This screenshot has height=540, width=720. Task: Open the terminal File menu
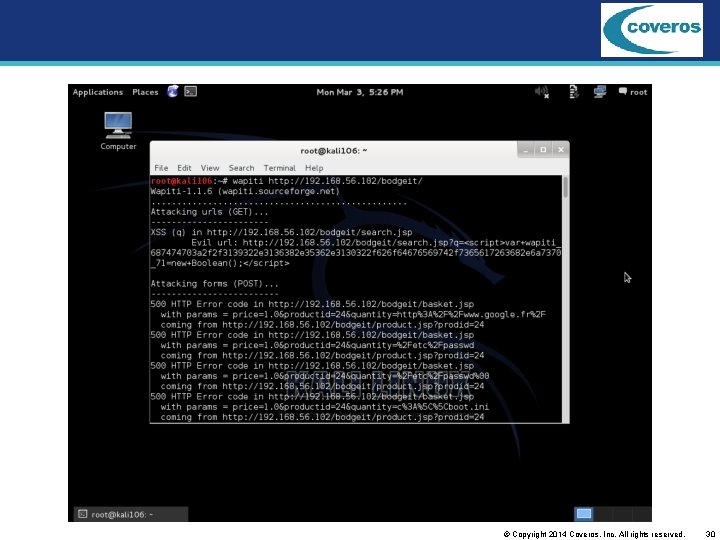161,168
